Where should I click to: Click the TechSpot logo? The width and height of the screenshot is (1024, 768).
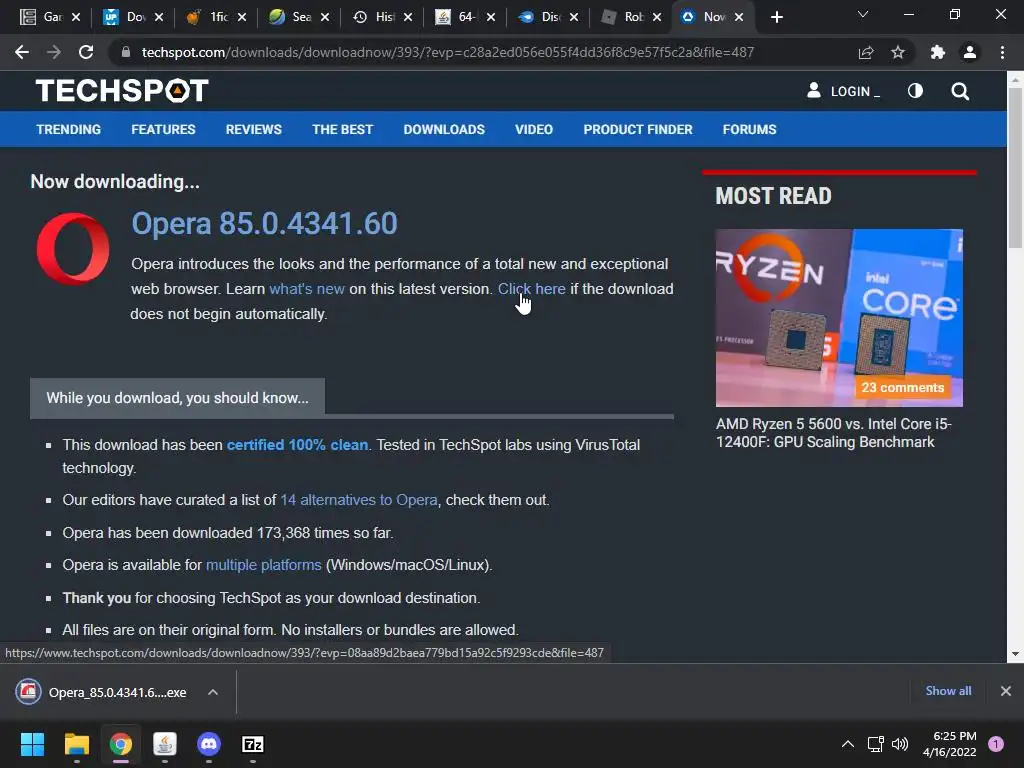click(122, 91)
